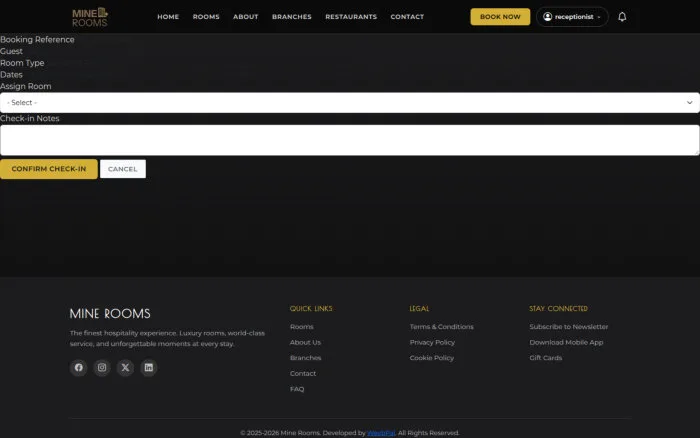Click Subscribe to Newsletter link

569,327
